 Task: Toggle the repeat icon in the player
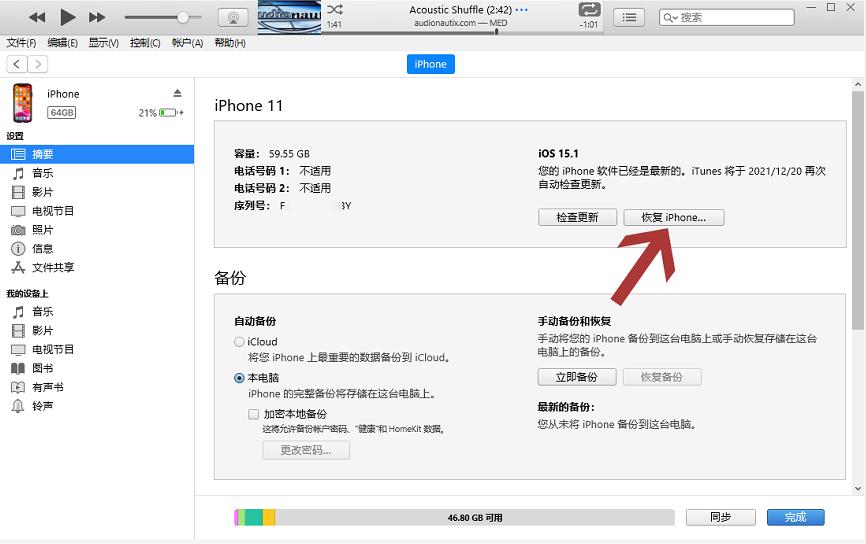tap(589, 10)
